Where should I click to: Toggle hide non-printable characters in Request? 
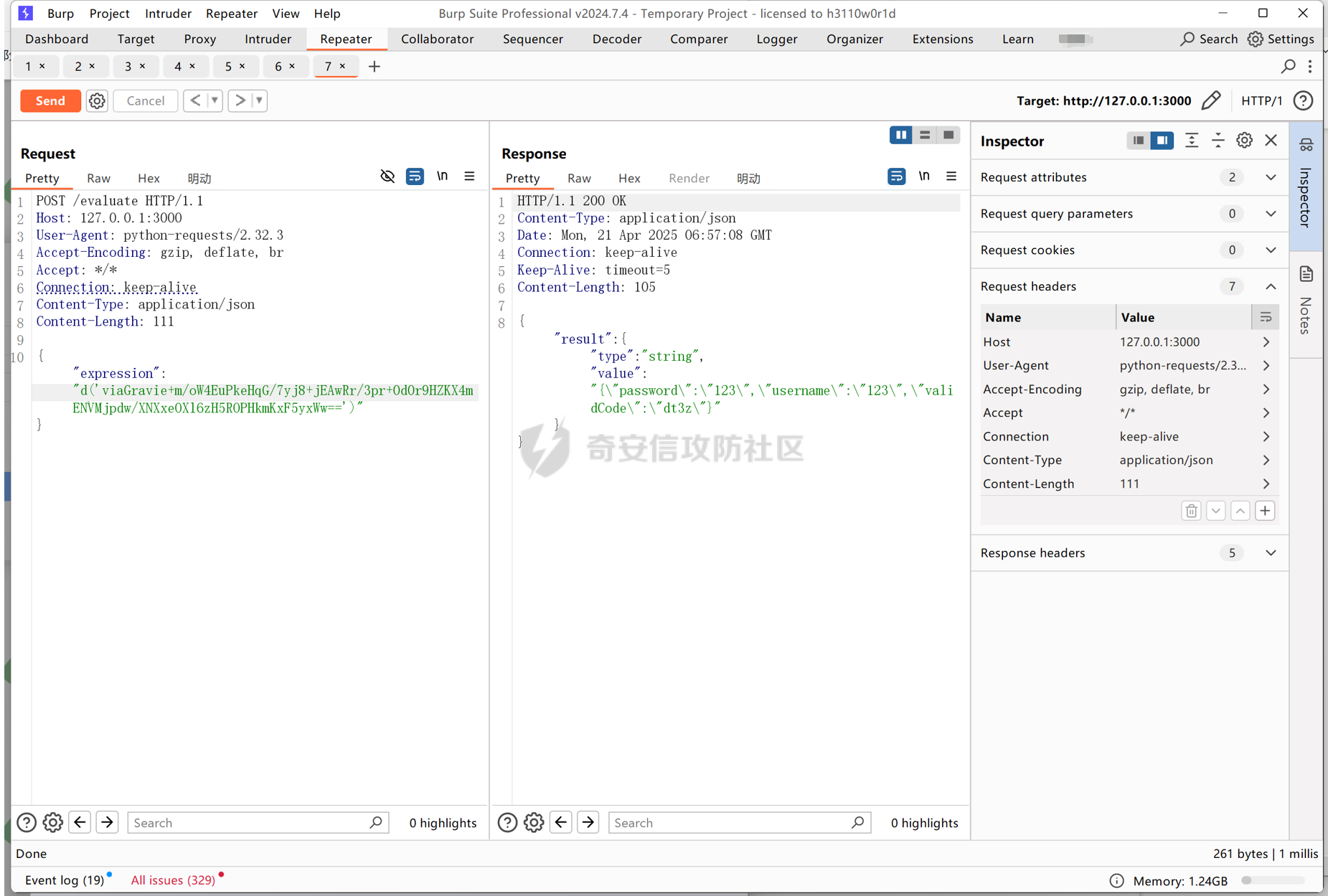pos(387,176)
